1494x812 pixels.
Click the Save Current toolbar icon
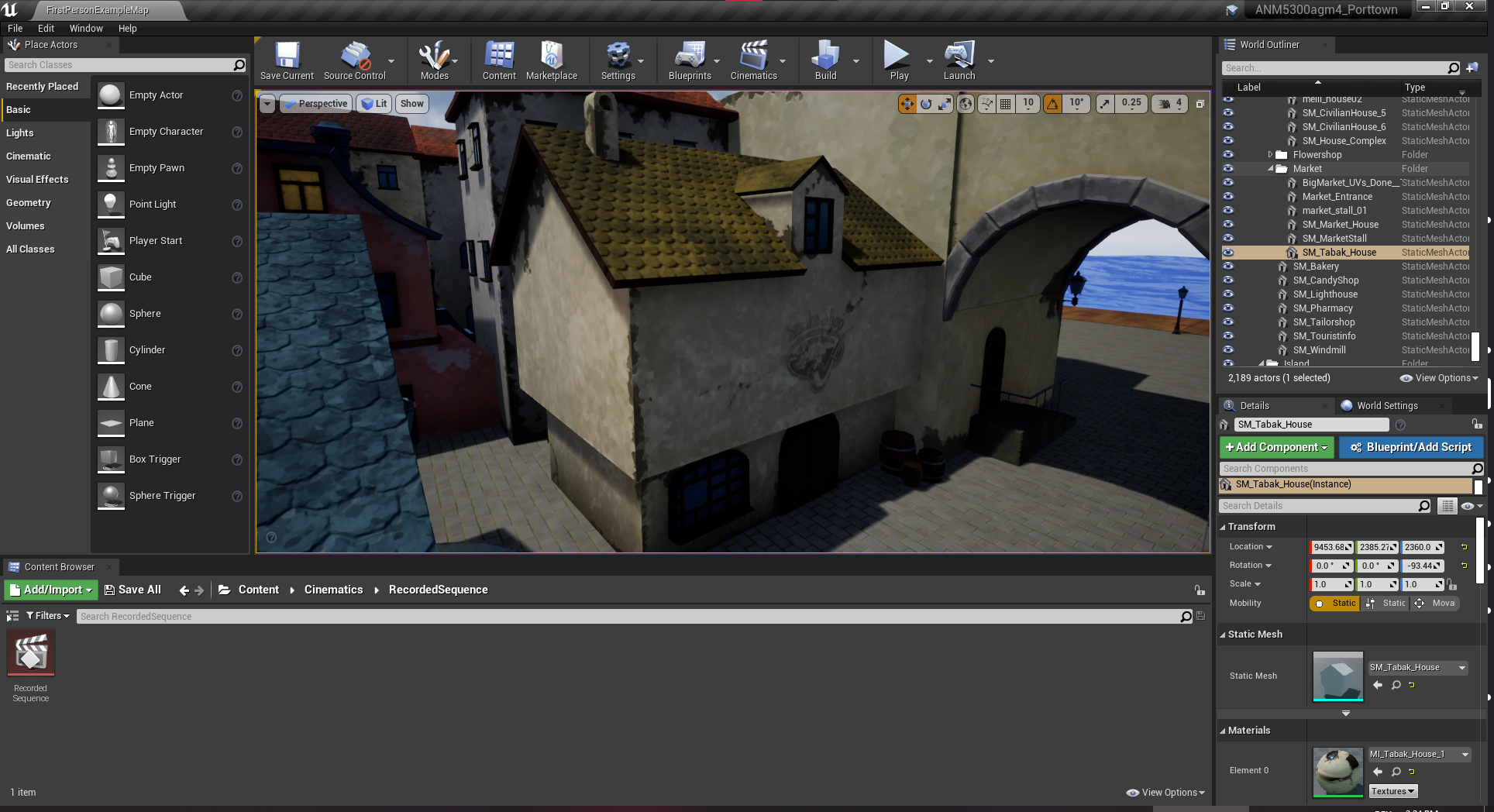coord(287,60)
